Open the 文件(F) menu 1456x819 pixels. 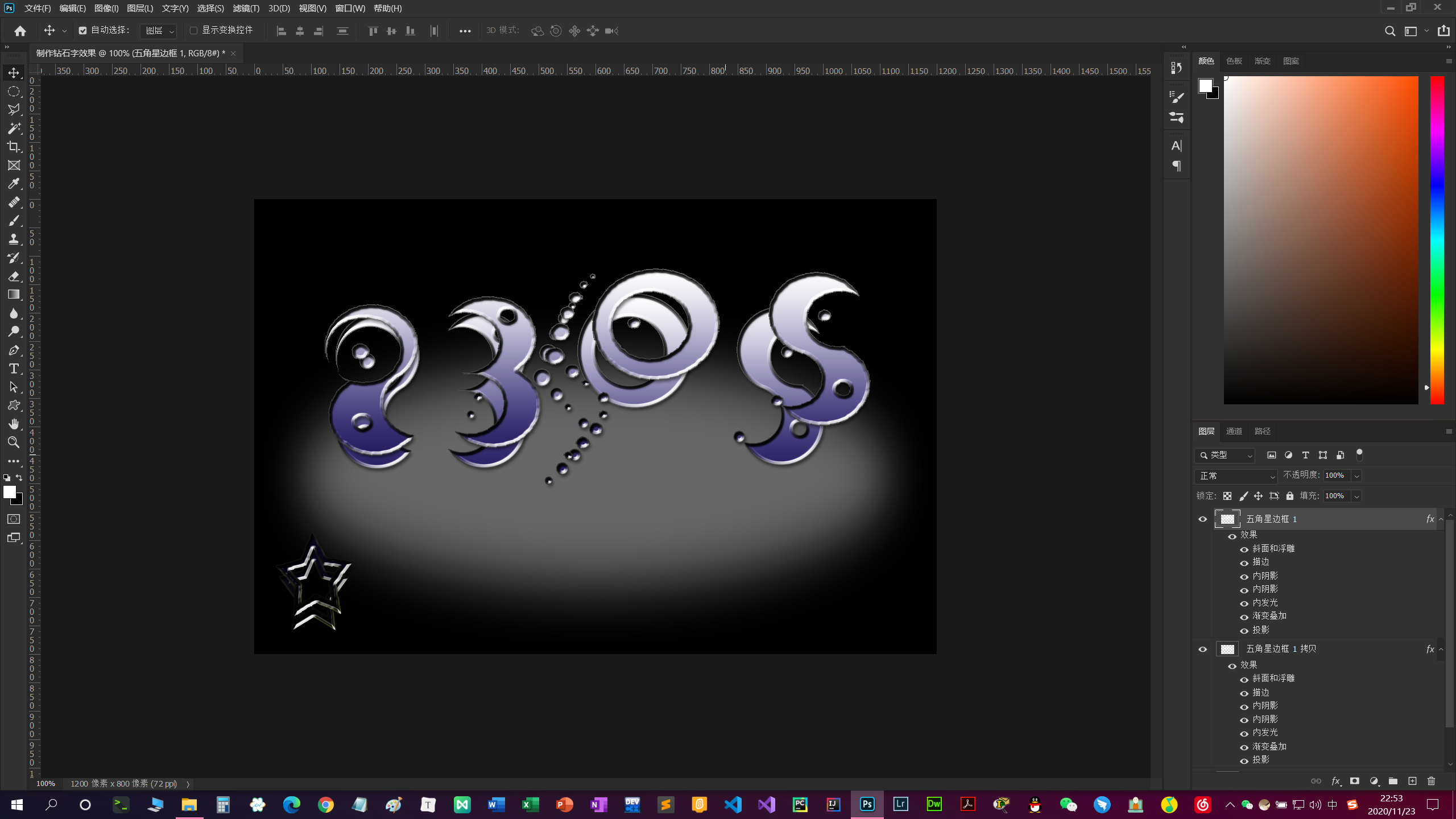point(38,8)
